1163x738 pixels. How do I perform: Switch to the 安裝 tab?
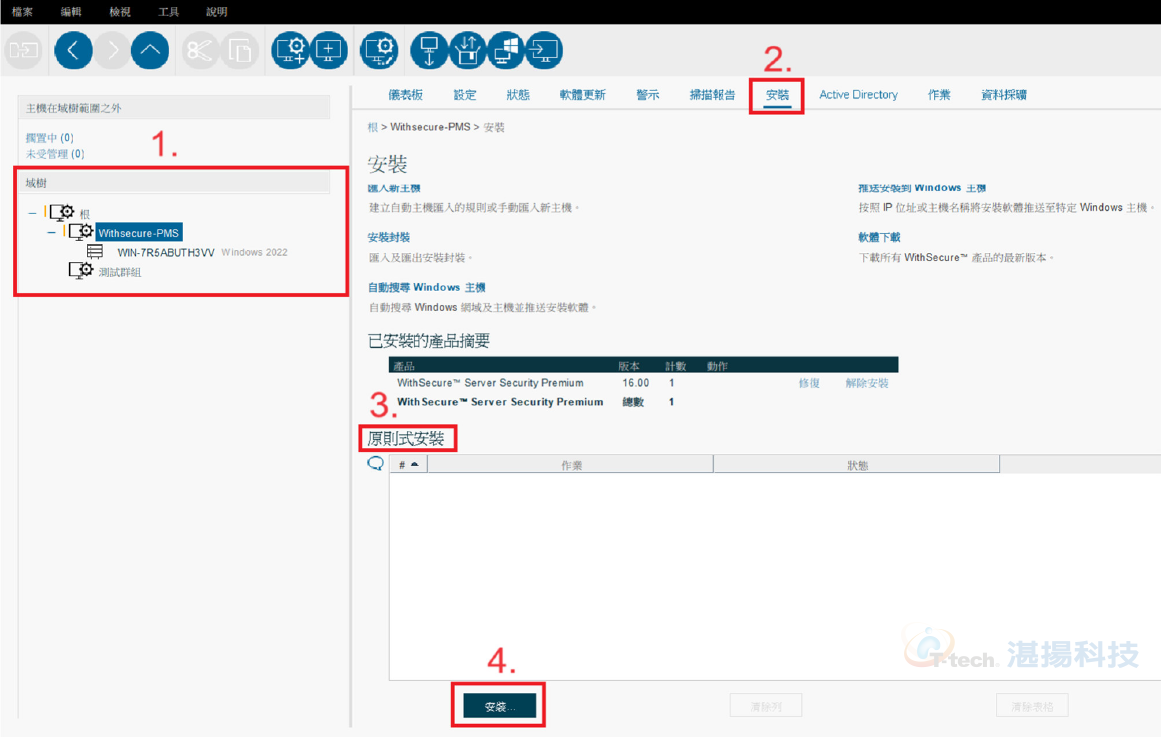point(777,94)
